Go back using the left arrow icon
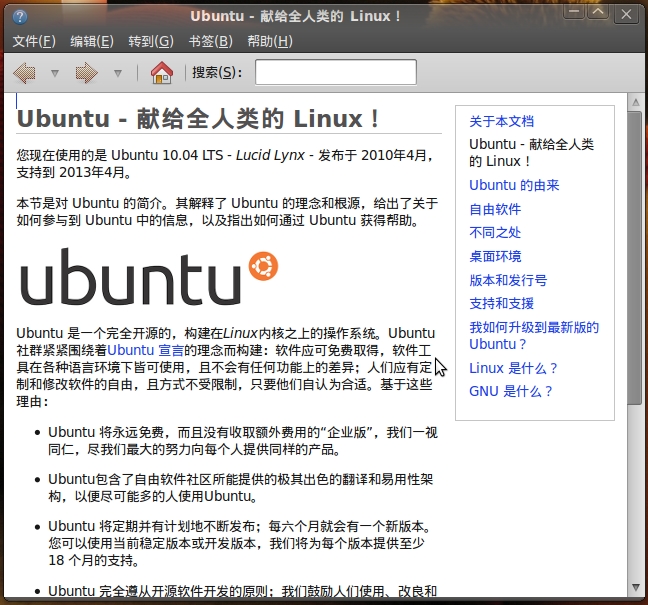This screenshot has height=605, width=648. coord(24,73)
